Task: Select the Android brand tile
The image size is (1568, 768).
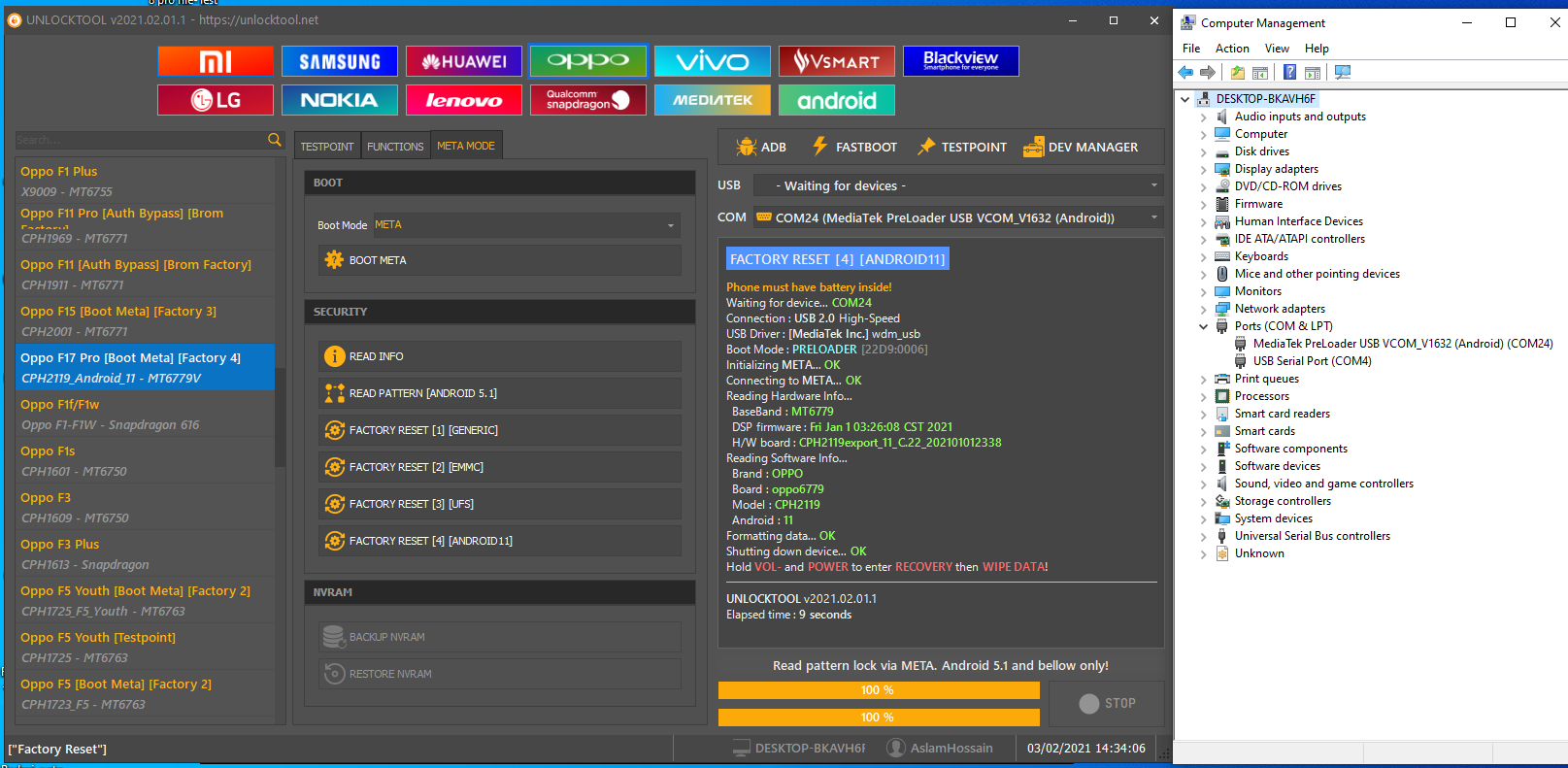Action: point(837,100)
